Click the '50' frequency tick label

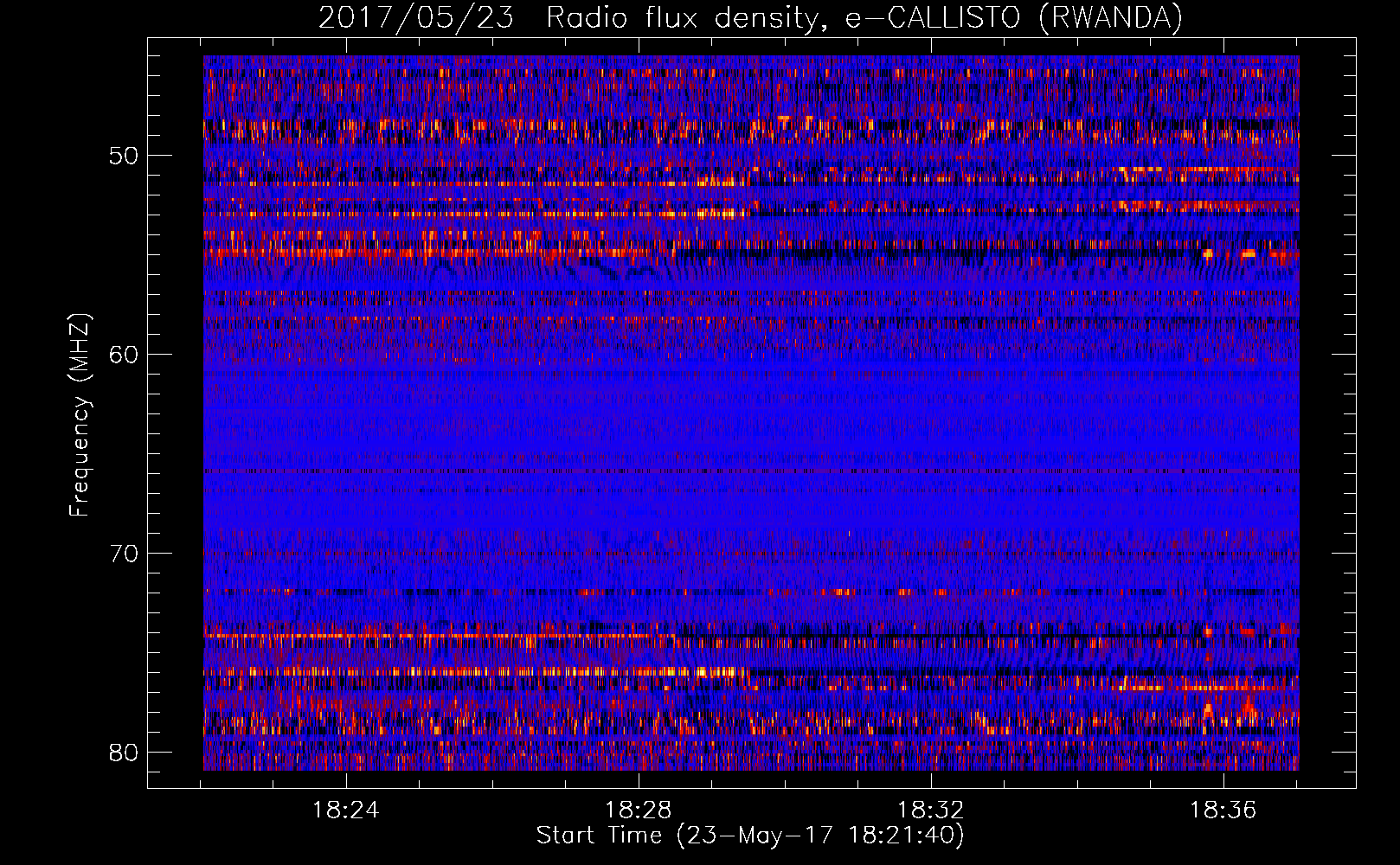click(x=125, y=156)
